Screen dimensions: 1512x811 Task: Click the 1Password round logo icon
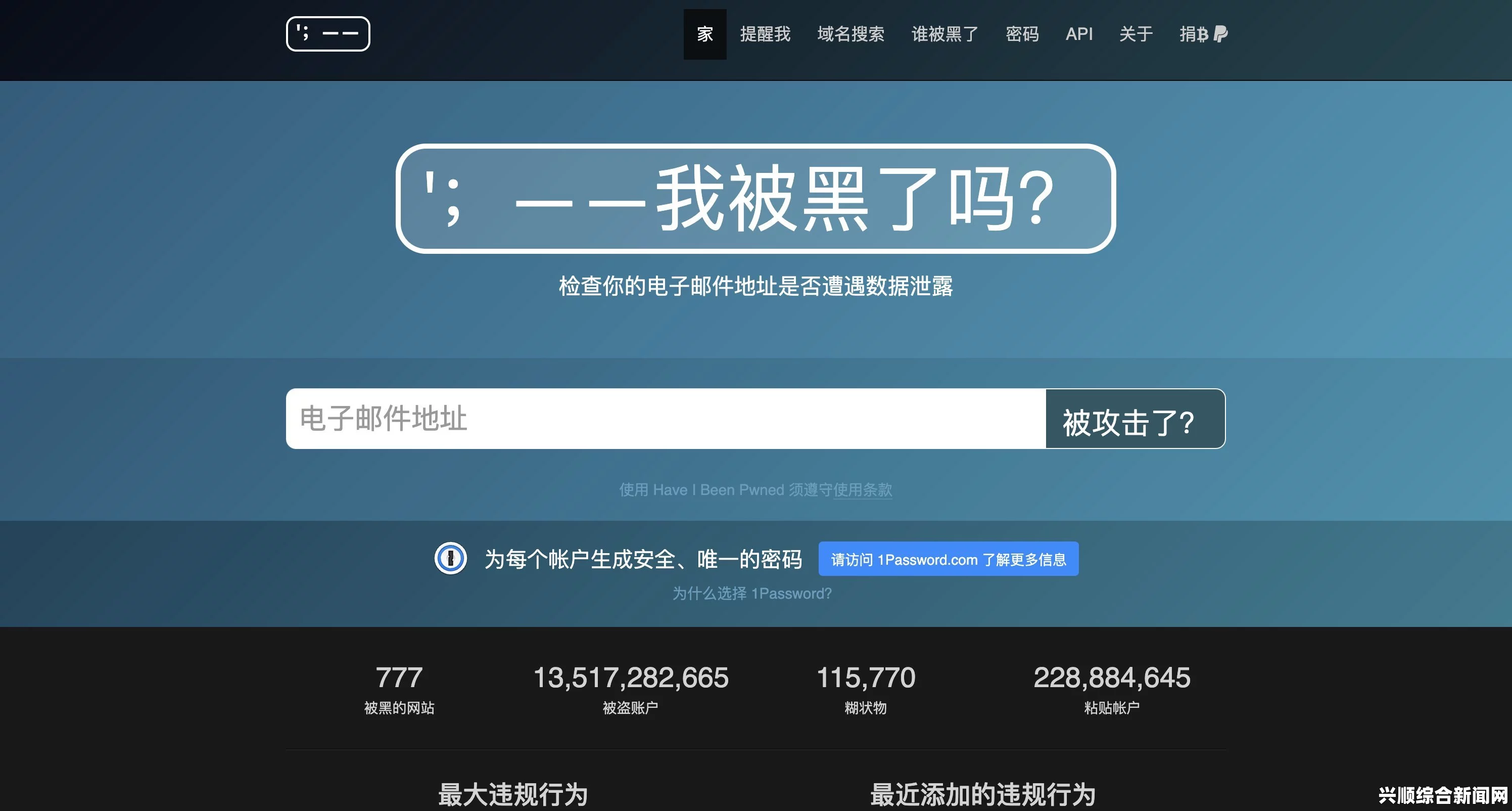(450, 559)
